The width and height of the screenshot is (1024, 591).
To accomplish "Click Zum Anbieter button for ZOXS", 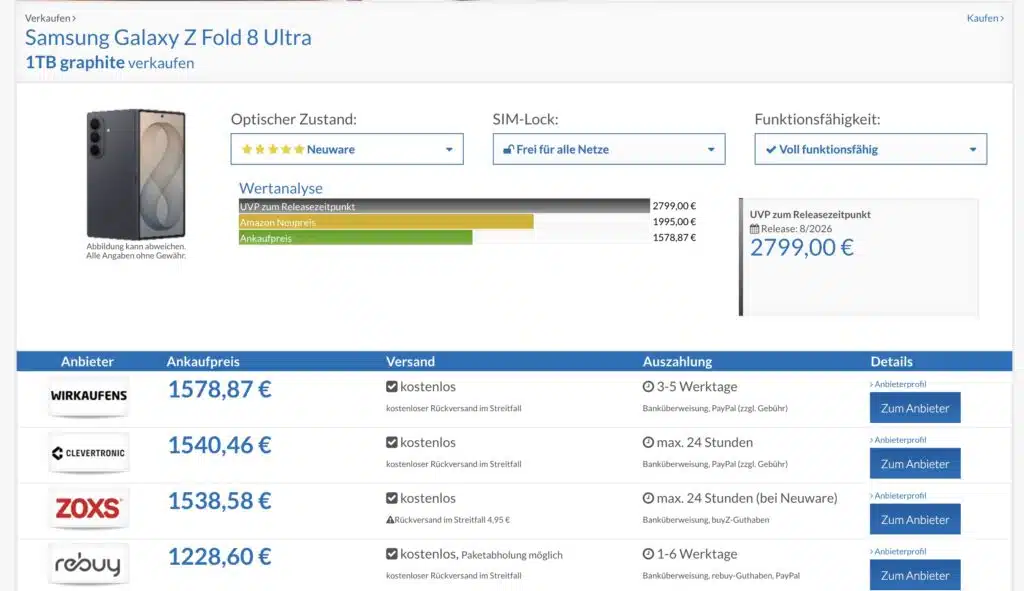I will pyautogui.click(x=915, y=520).
